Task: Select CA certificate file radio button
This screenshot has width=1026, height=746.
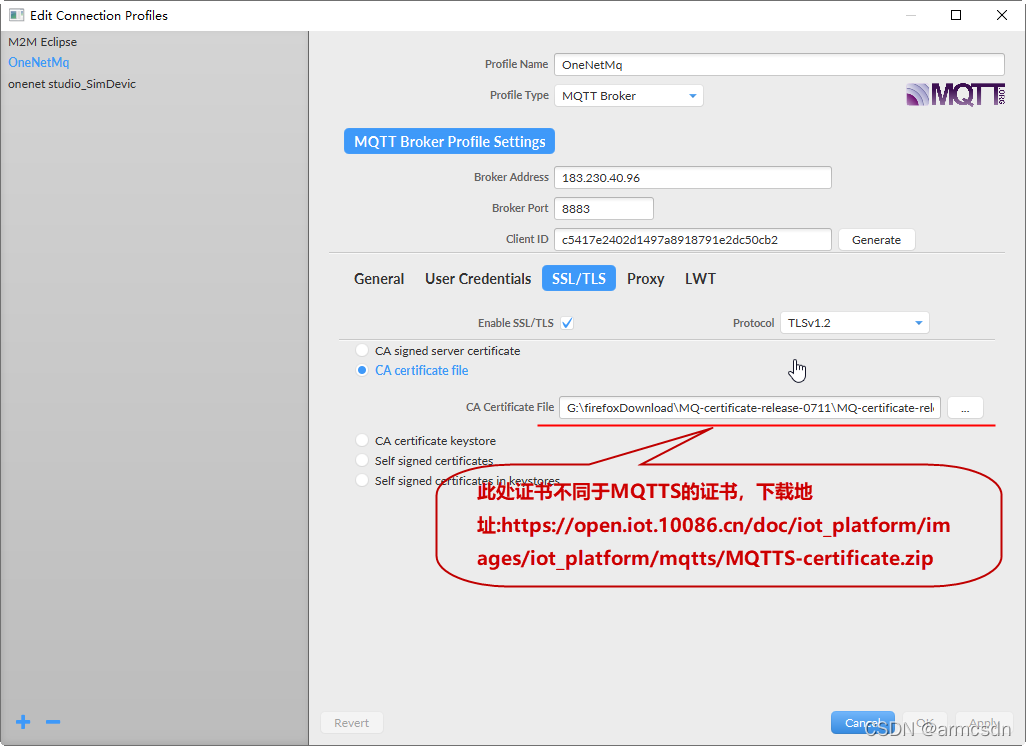Action: point(362,370)
